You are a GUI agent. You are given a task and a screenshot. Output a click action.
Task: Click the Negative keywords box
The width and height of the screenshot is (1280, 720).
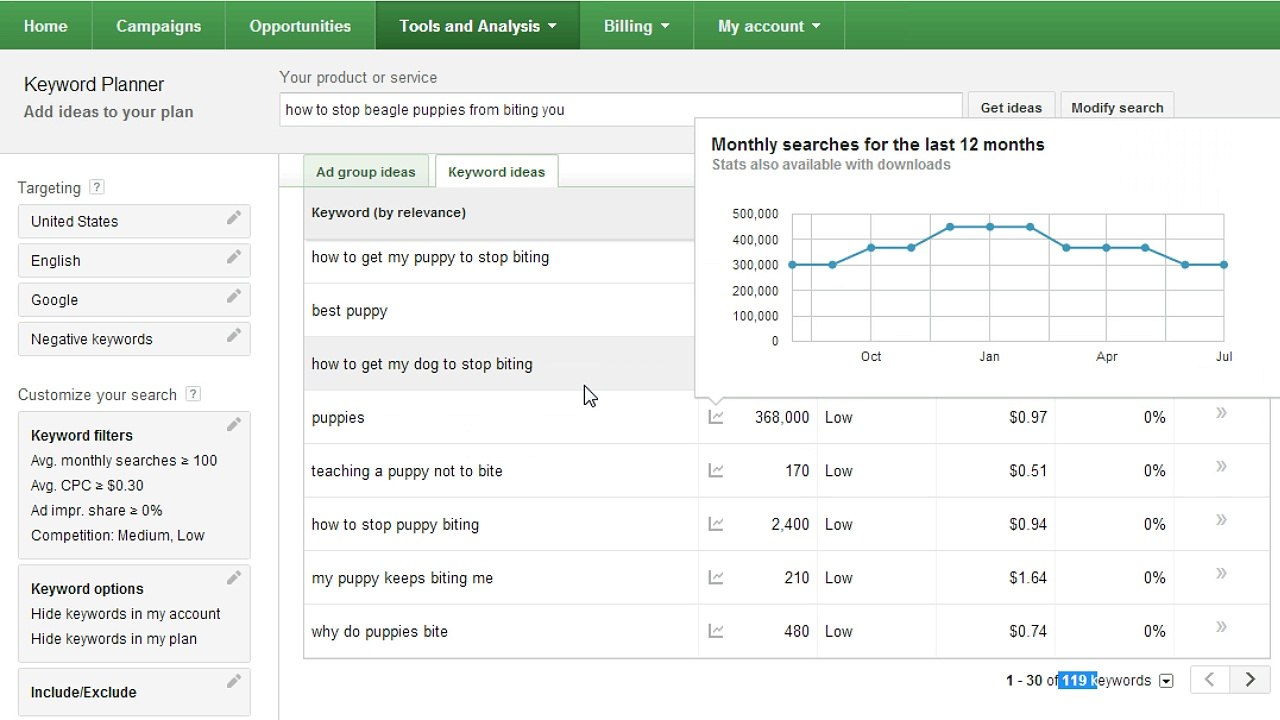pos(134,339)
